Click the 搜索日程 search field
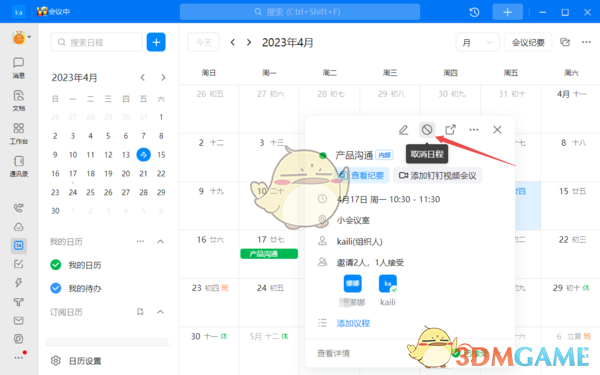The width and height of the screenshot is (600, 375). [x=96, y=42]
